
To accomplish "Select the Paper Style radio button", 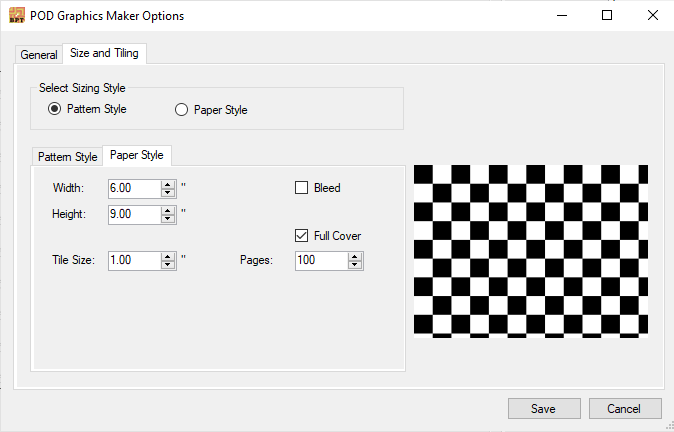I will point(181,110).
